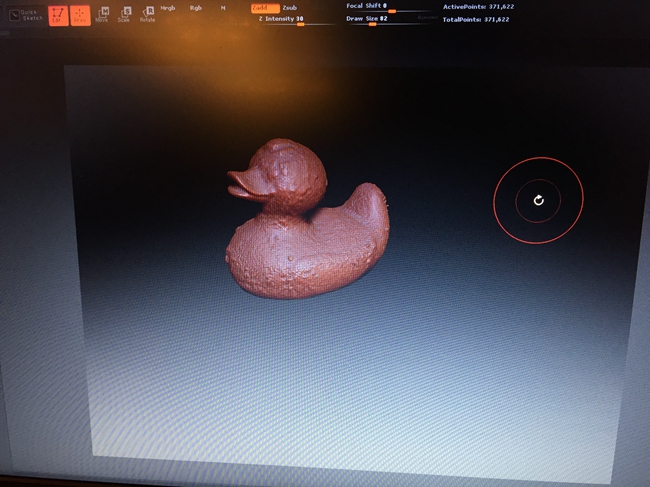Image resolution: width=650 pixels, height=487 pixels.
Task: Select the Scale tool
Action: point(124,15)
